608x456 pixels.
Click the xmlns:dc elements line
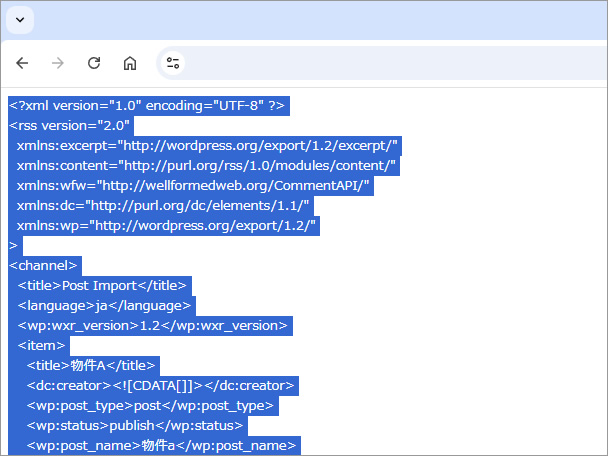[163, 206]
